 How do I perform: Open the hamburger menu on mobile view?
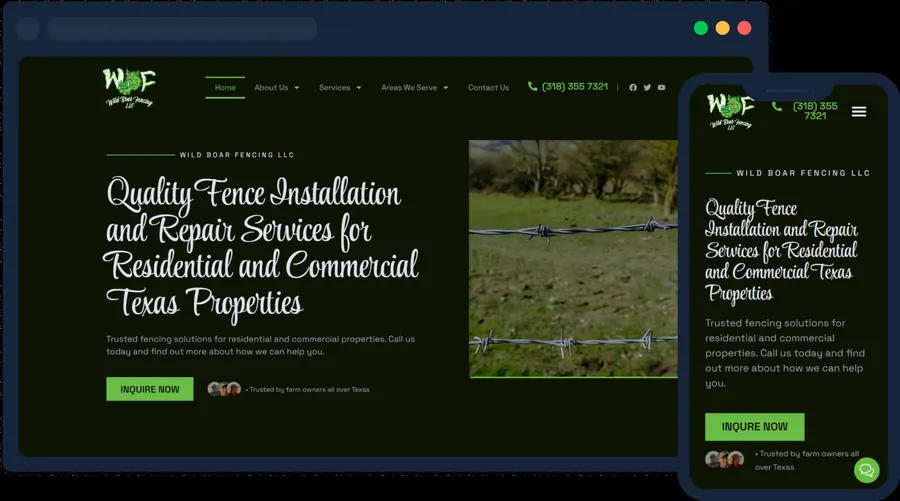pyautogui.click(x=859, y=111)
